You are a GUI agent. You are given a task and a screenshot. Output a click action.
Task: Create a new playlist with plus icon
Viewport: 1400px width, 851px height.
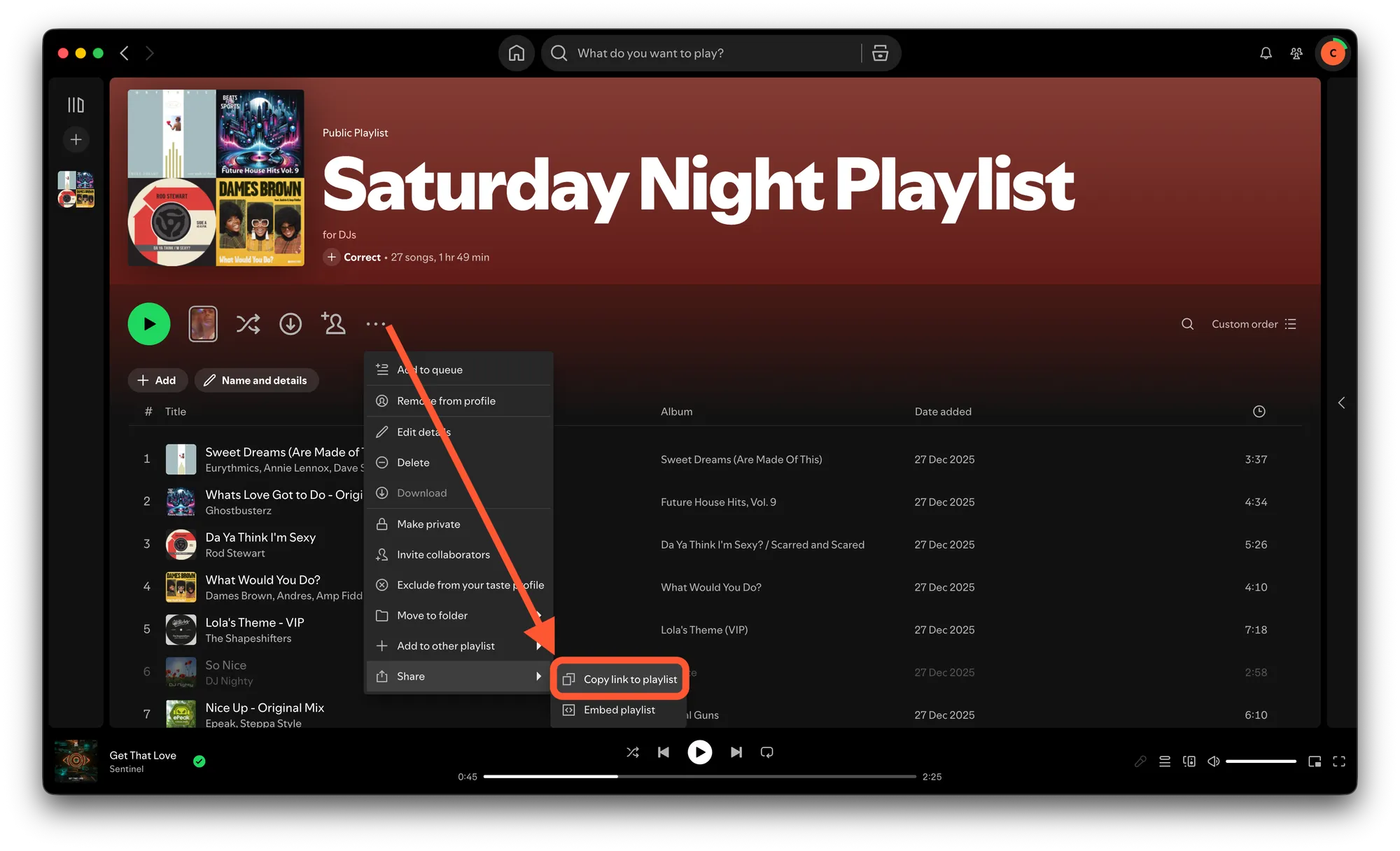[76, 139]
